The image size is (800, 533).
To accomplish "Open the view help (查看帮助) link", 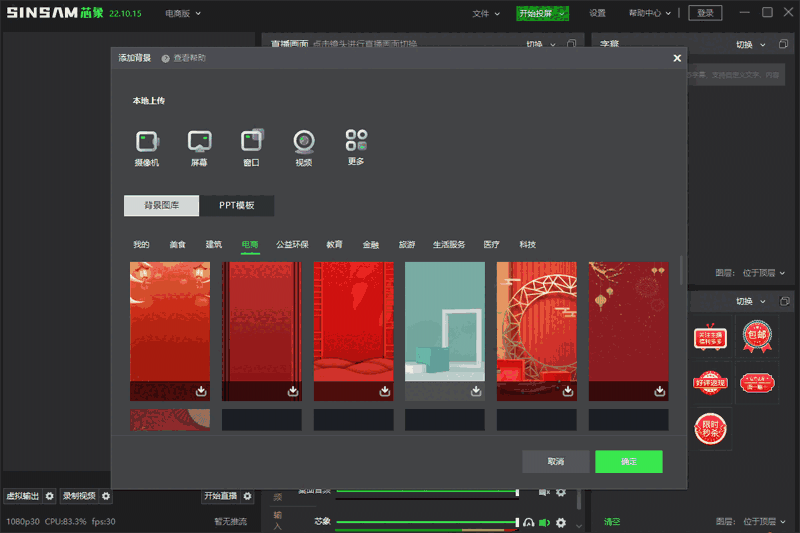I will point(184,59).
